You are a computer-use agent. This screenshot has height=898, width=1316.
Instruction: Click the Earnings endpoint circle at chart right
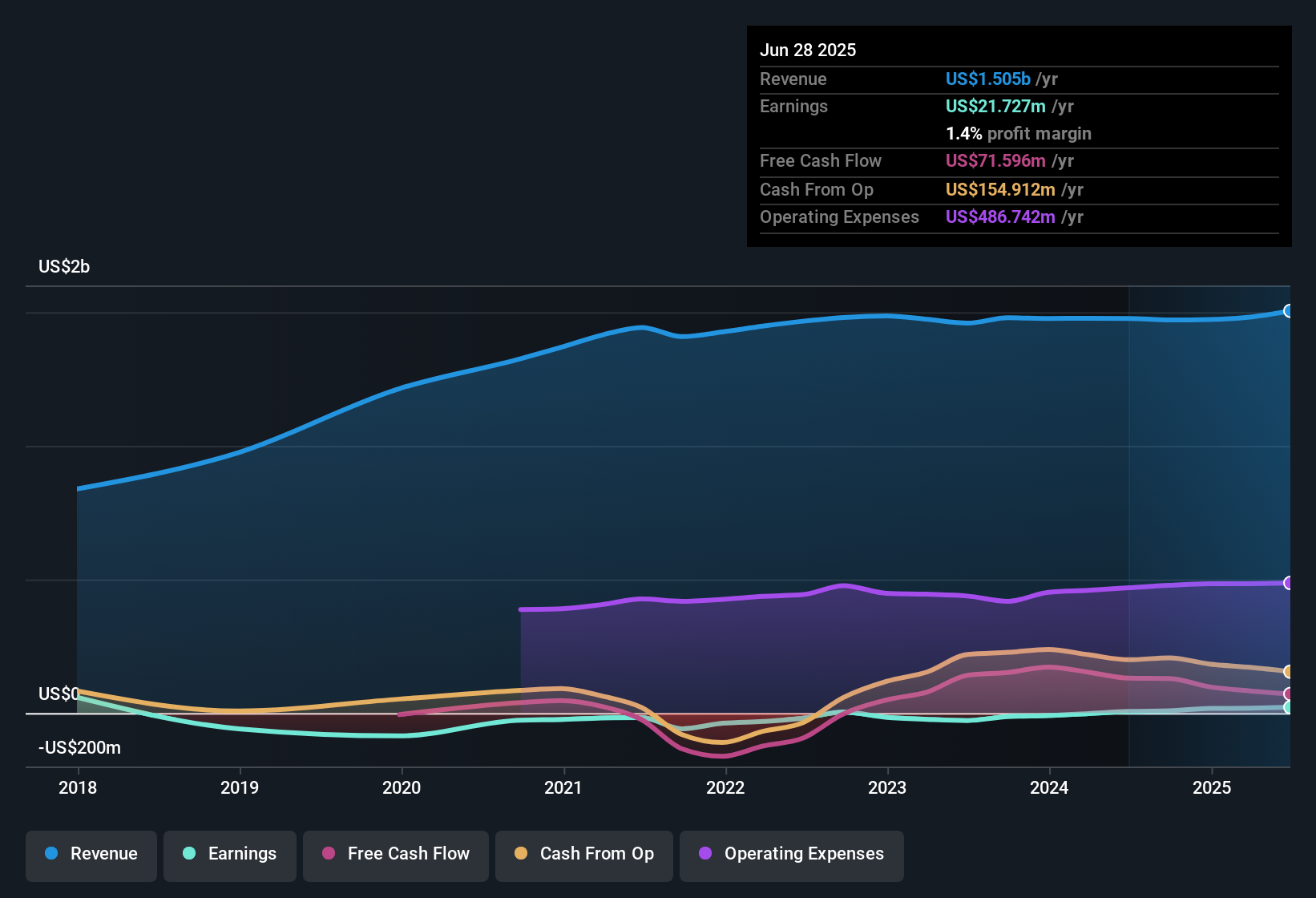point(1289,708)
